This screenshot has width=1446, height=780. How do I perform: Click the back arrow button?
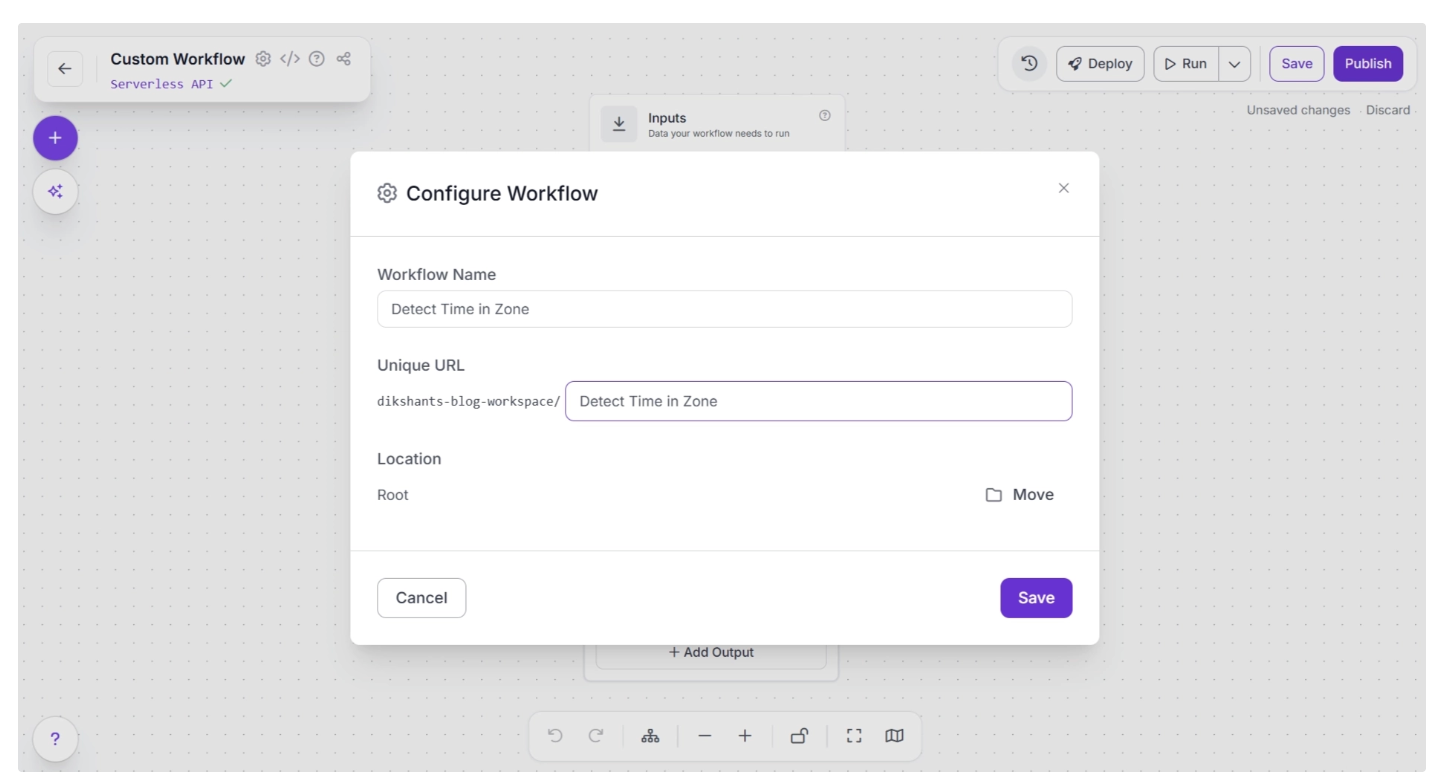click(x=65, y=68)
